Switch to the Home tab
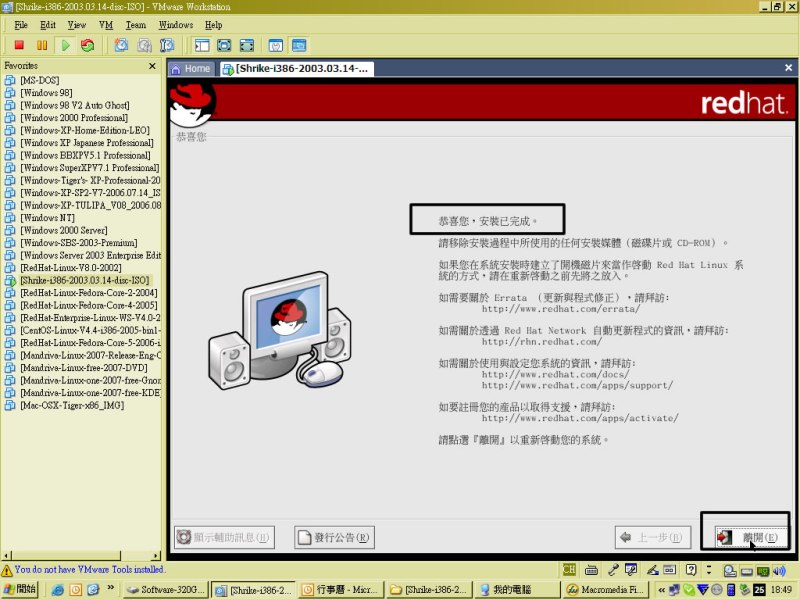The width and height of the screenshot is (800, 600). click(192, 69)
